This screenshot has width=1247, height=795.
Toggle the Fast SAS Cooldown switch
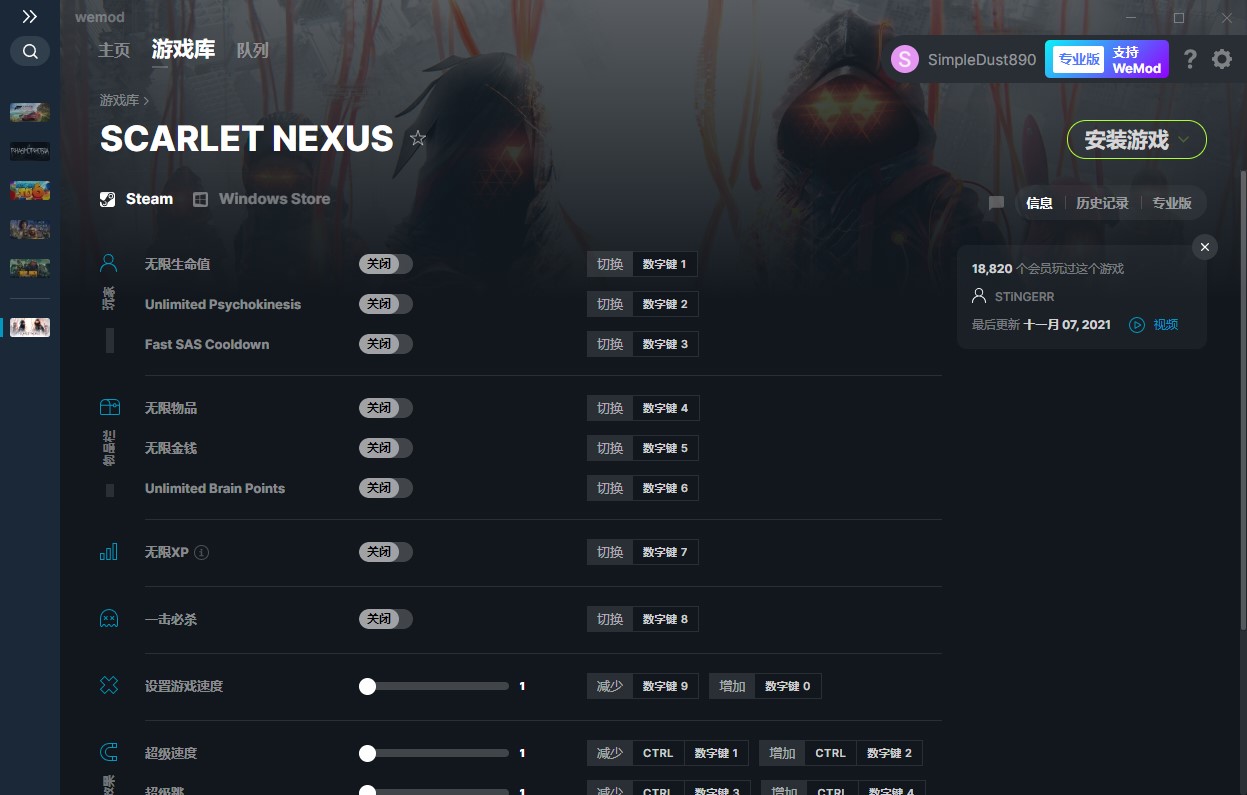pos(386,344)
